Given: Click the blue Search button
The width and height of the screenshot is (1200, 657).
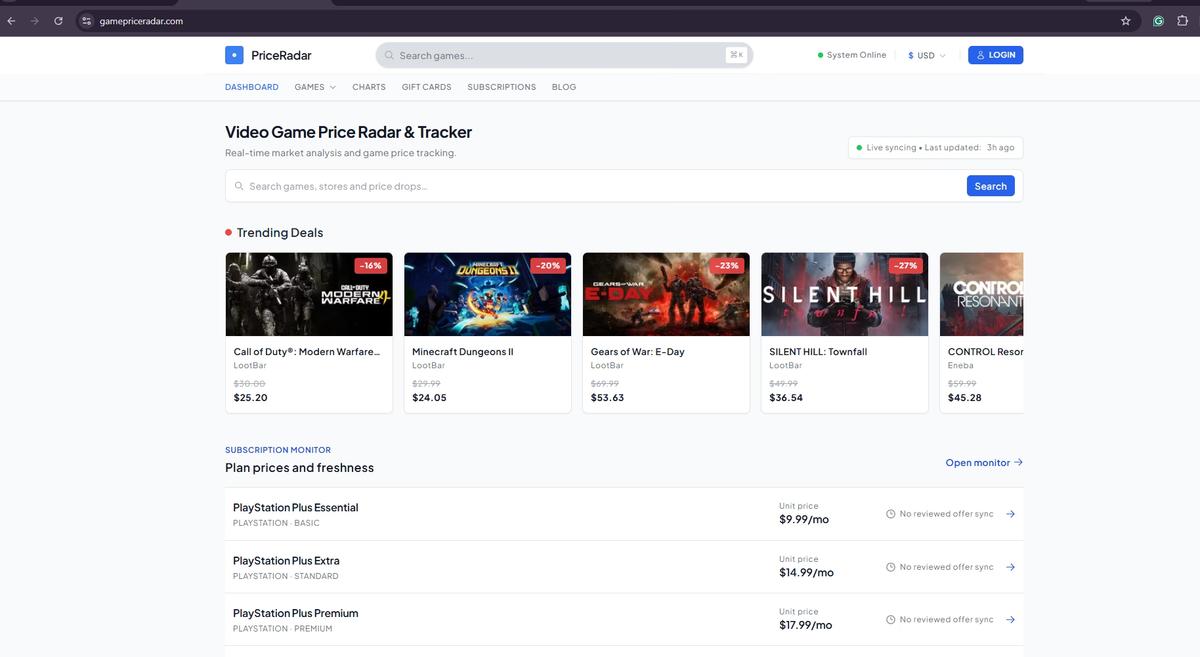Looking at the screenshot, I should [990, 186].
